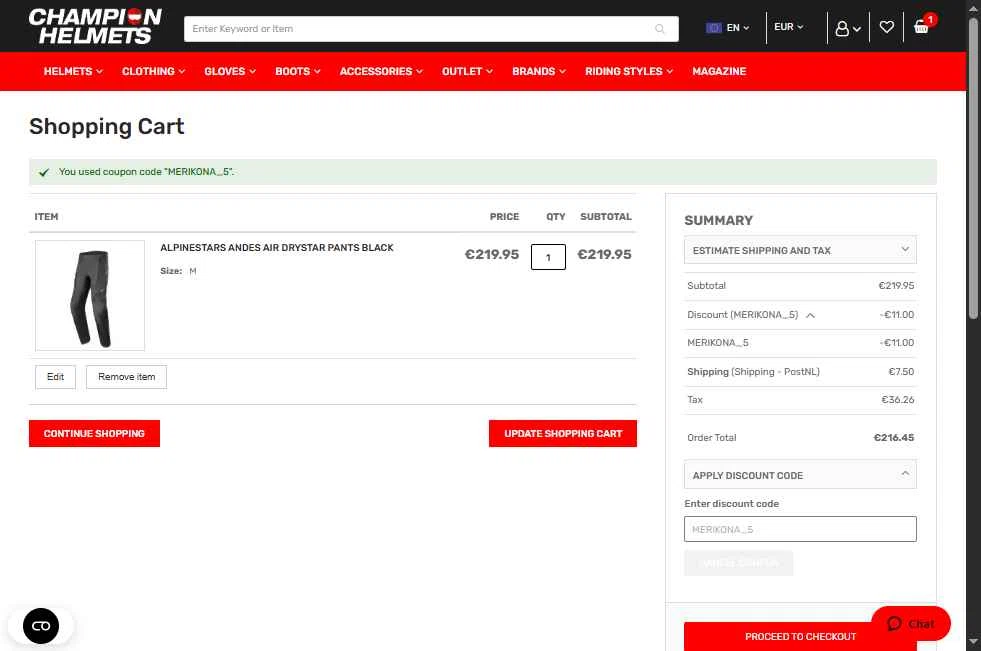Collapse the Apply Discount Code section
The width and height of the screenshot is (981, 651).
800,475
